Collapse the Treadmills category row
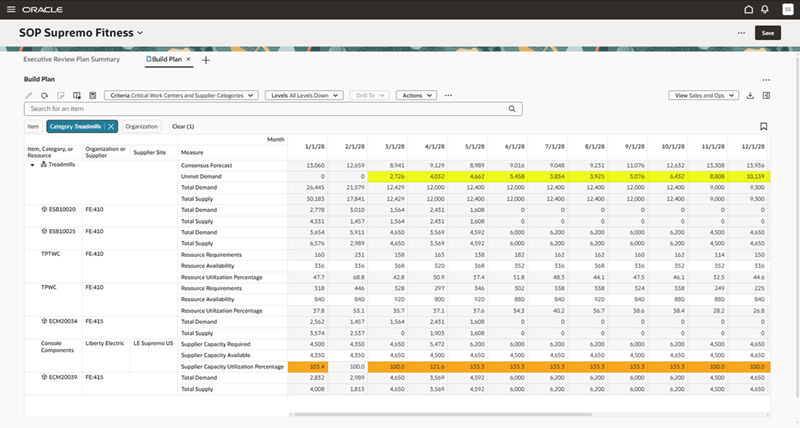This screenshot has width=800, height=428. pos(32,164)
